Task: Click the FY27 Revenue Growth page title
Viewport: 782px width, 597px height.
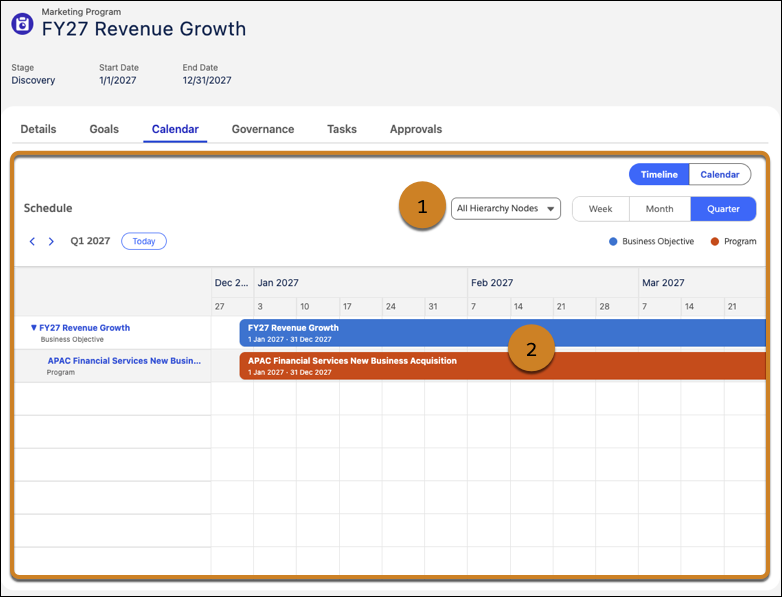Action: (x=144, y=29)
